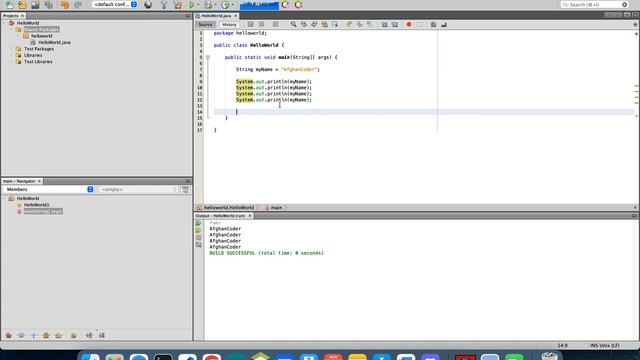Screen dimensions: 640x360
Task: Click Previous Bookmark icon
Action: tap(349, 24)
